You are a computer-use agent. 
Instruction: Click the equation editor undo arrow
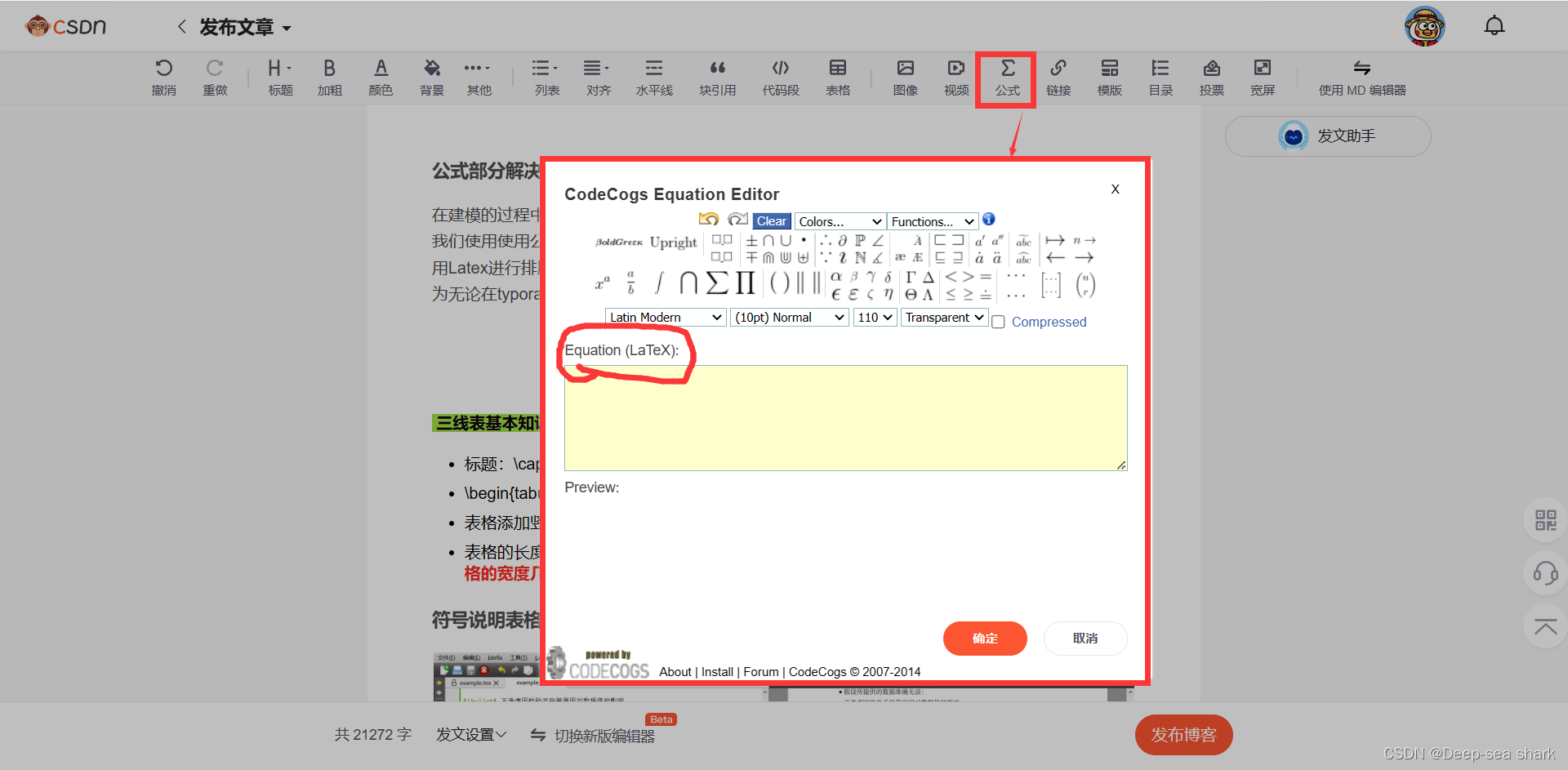(709, 220)
